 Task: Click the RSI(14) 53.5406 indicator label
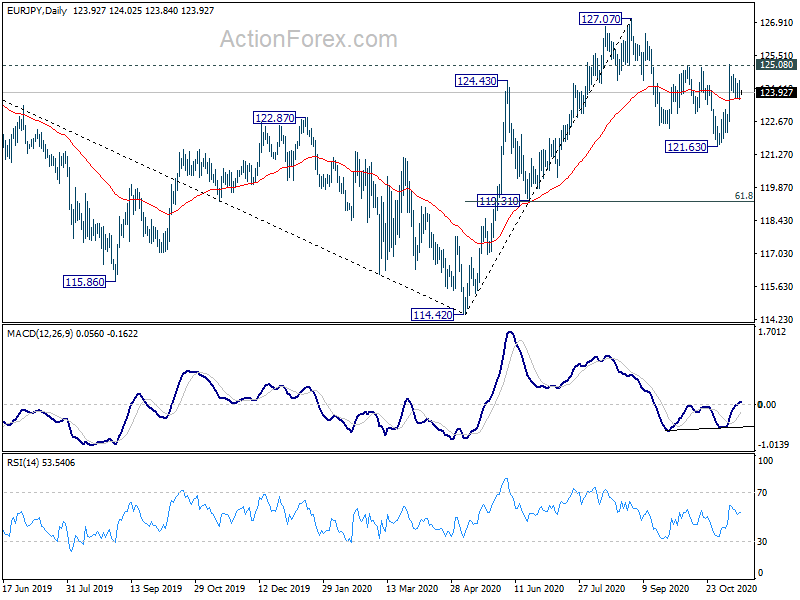point(41,463)
